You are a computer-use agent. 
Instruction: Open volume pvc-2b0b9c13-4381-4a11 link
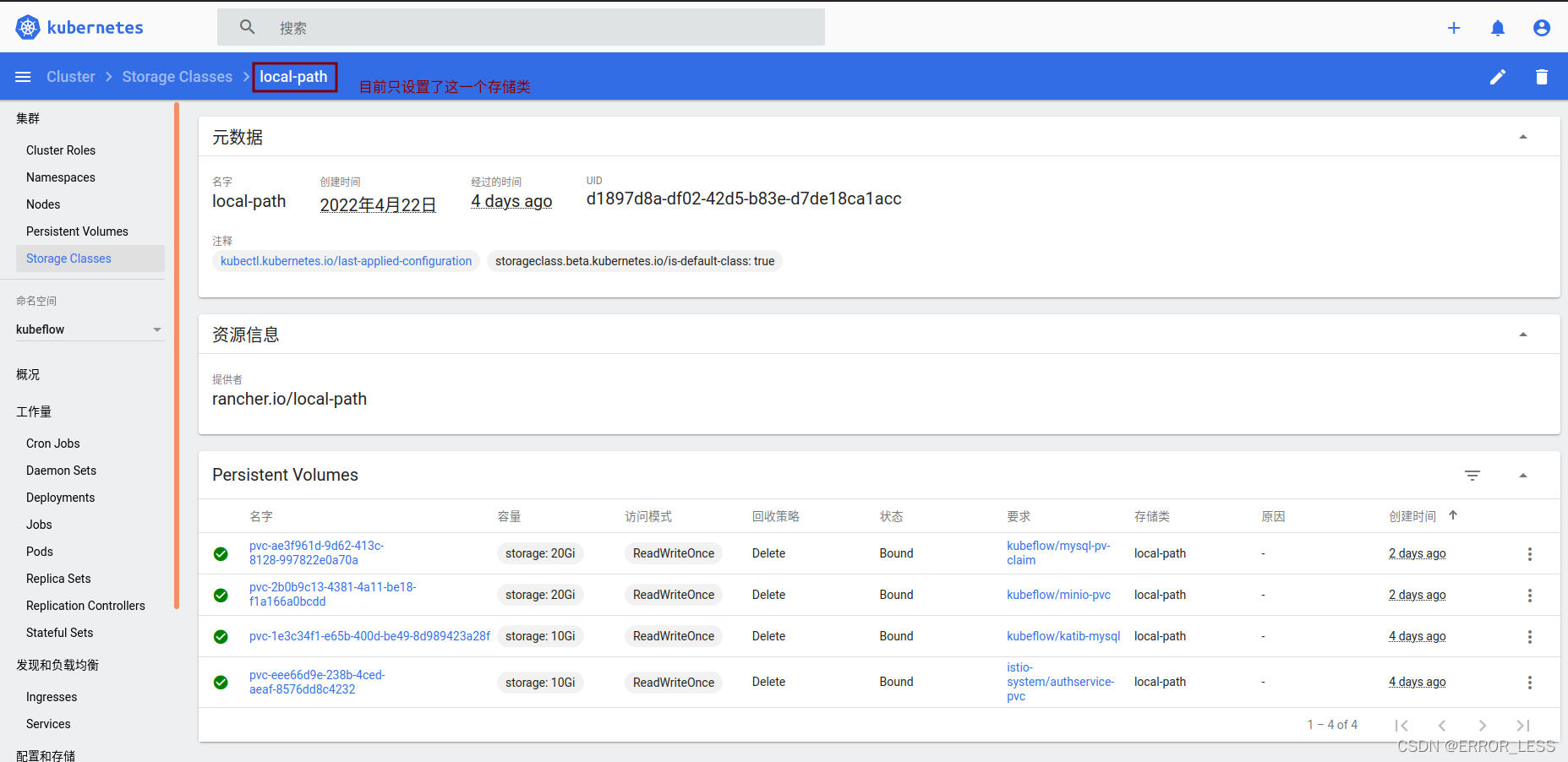[332, 595]
